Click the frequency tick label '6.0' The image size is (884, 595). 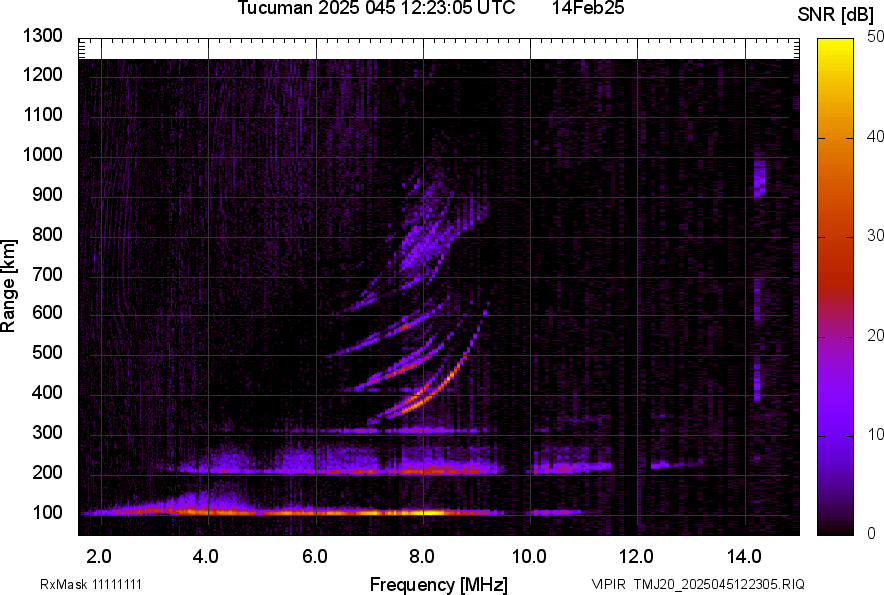pyautogui.click(x=315, y=557)
